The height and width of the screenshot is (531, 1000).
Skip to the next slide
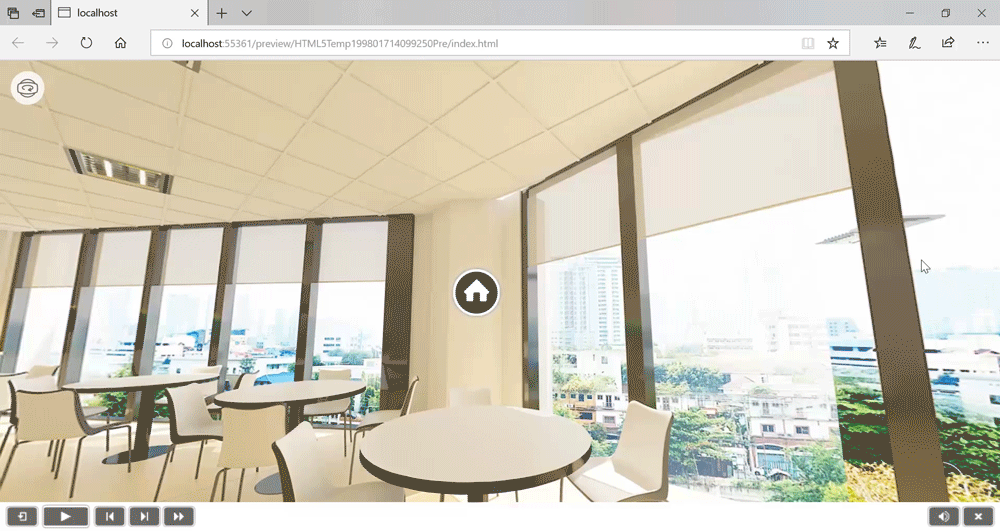tap(144, 516)
